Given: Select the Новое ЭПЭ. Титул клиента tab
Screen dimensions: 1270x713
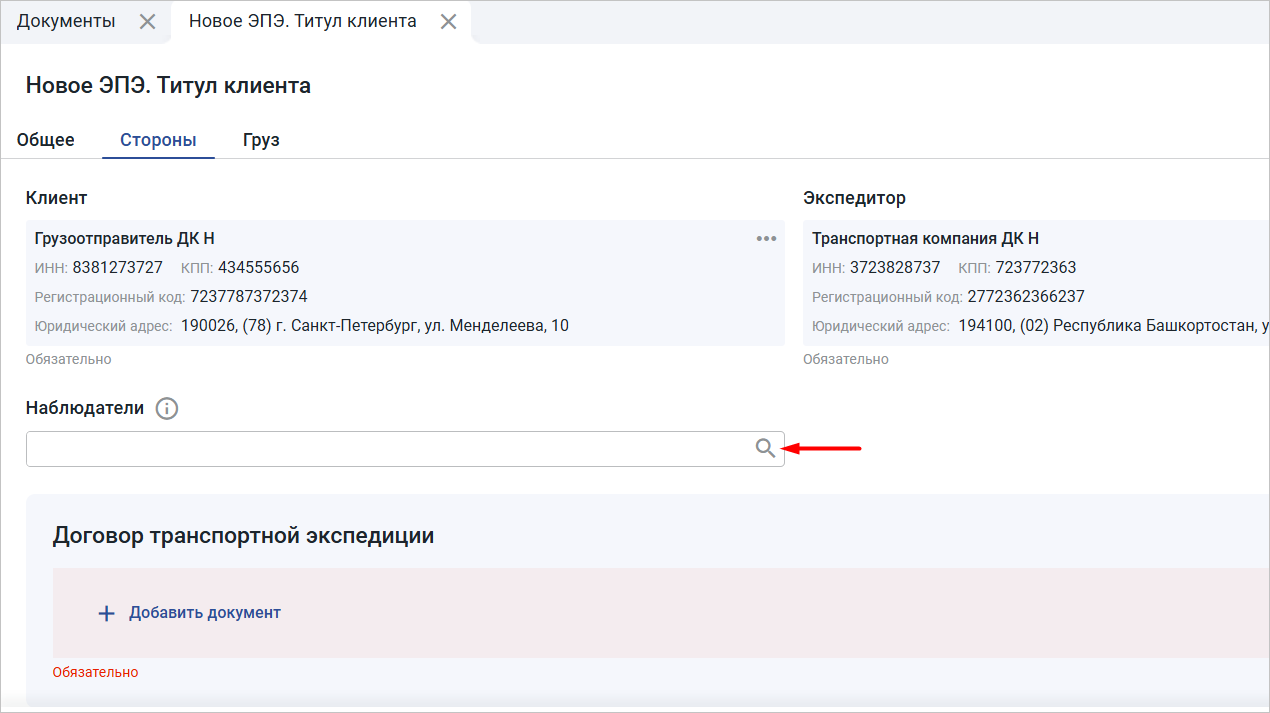Looking at the screenshot, I should pos(303,21).
